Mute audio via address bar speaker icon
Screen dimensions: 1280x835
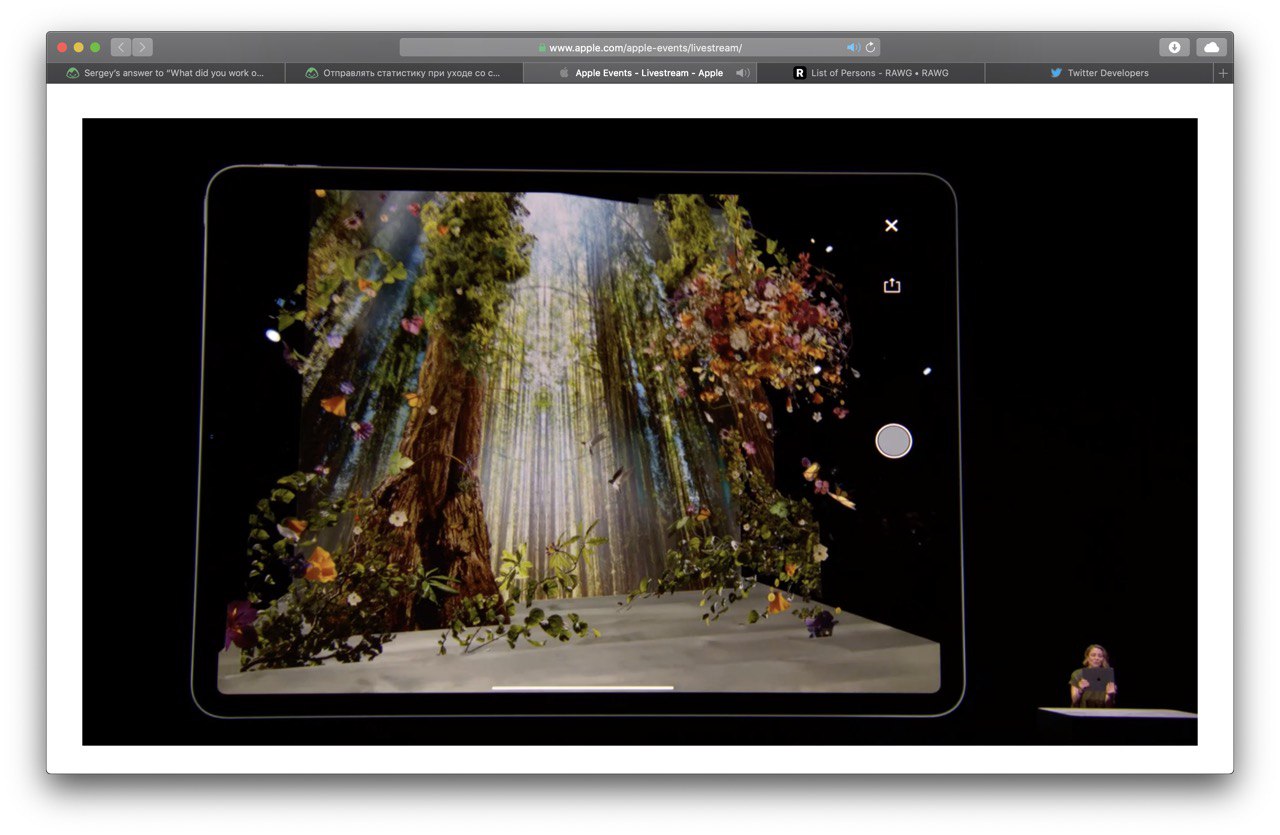[853, 47]
